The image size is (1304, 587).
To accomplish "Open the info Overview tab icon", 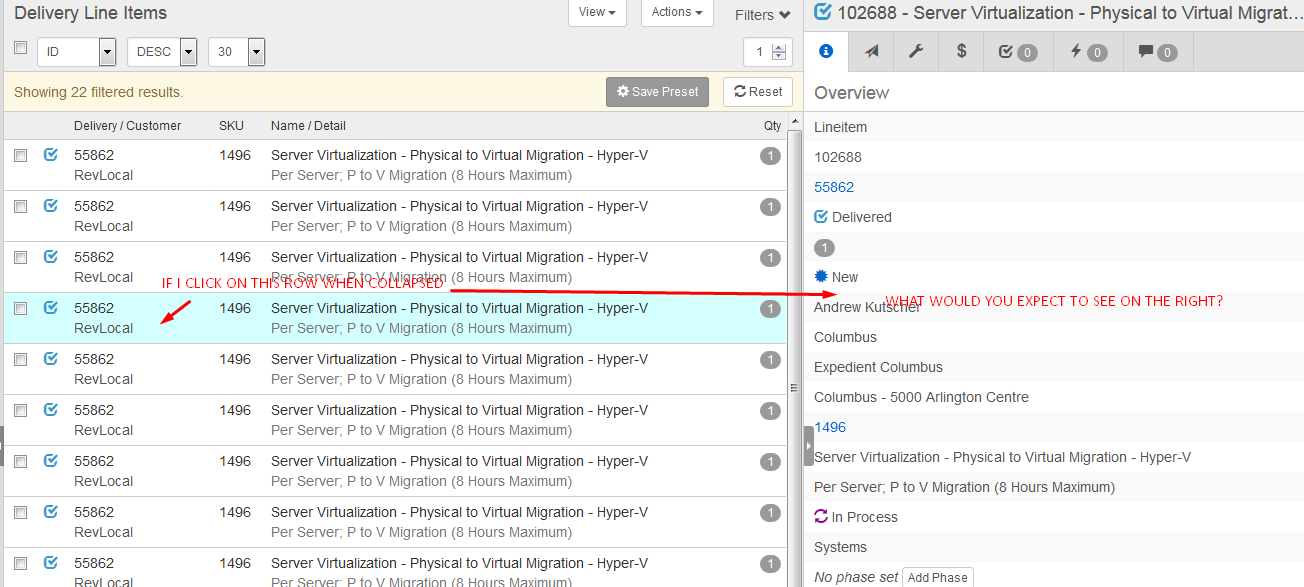I will pyautogui.click(x=825, y=52).
